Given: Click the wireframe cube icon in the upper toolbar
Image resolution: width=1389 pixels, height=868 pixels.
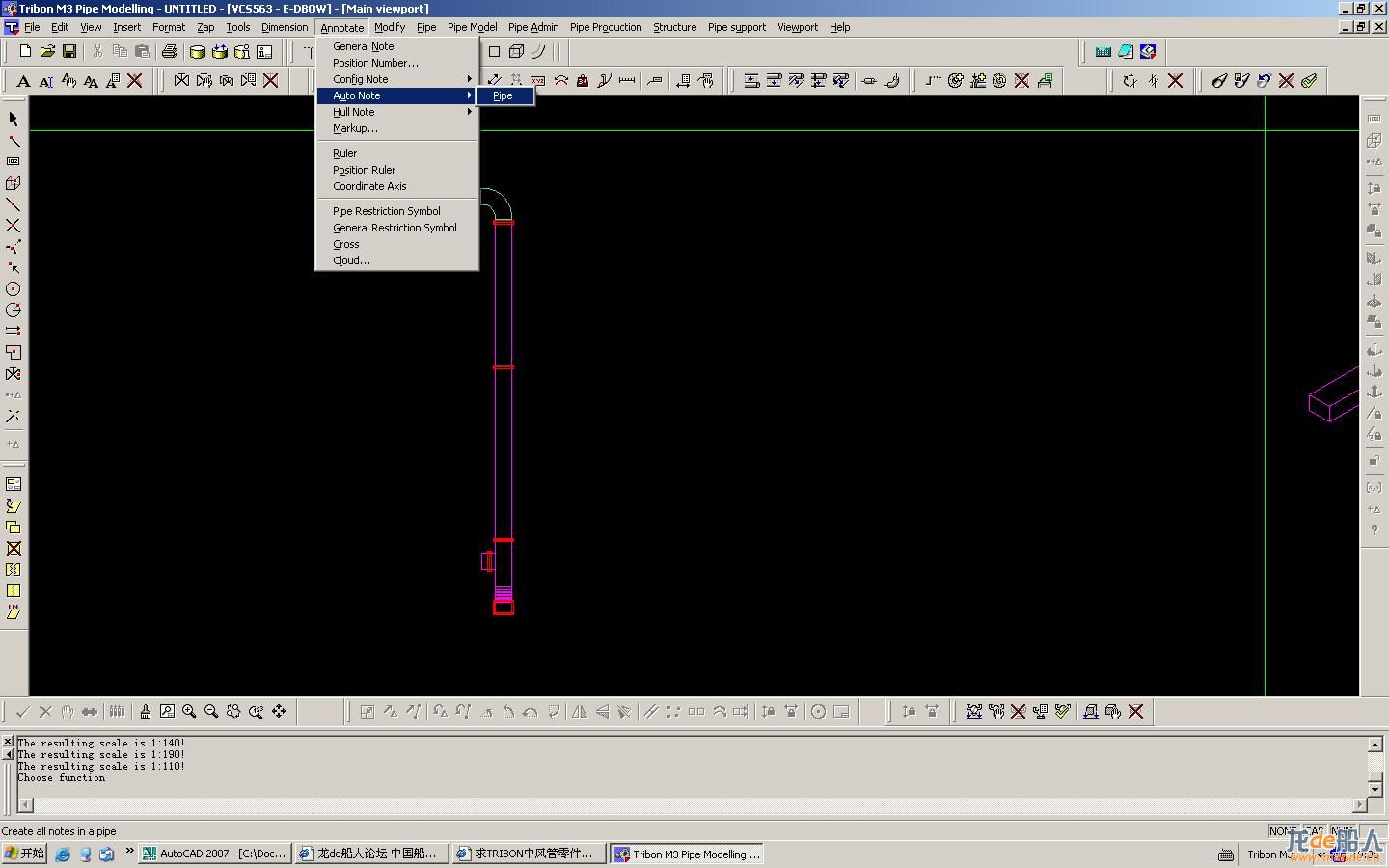Looking at the screenshot, I should (516, 51).
